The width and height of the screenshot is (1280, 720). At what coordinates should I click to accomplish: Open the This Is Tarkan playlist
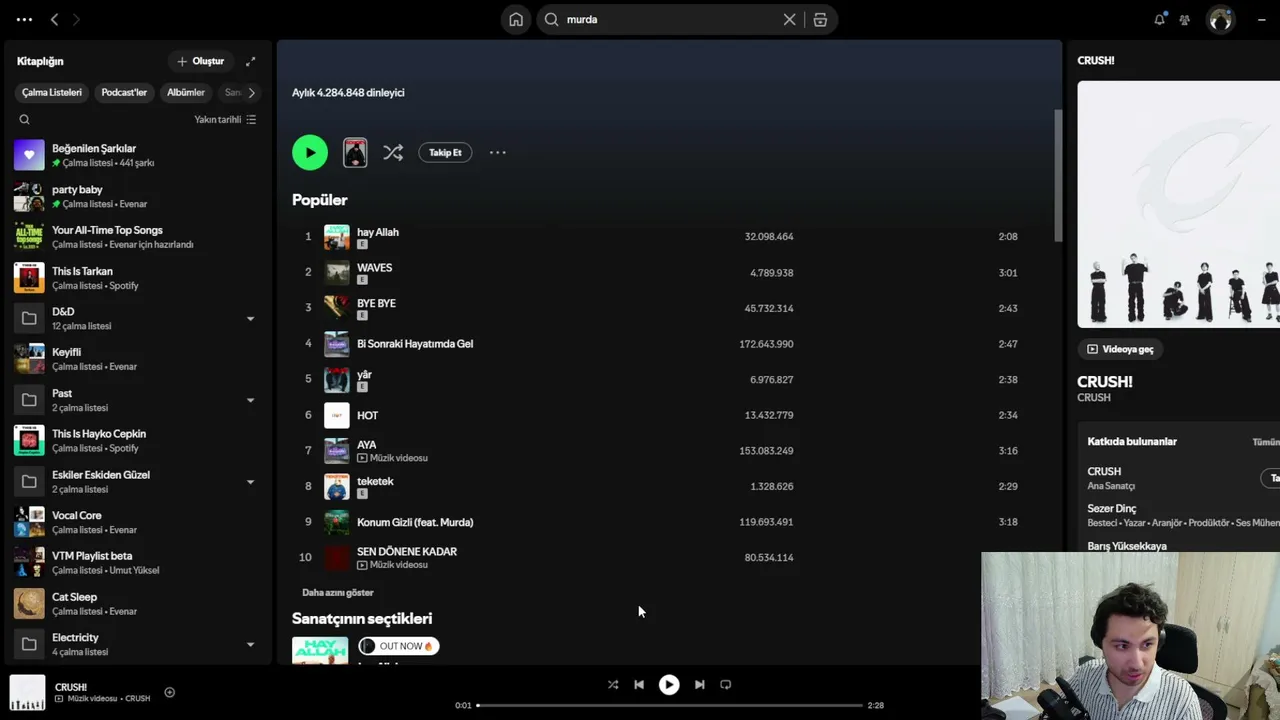(x=138, y=278)
